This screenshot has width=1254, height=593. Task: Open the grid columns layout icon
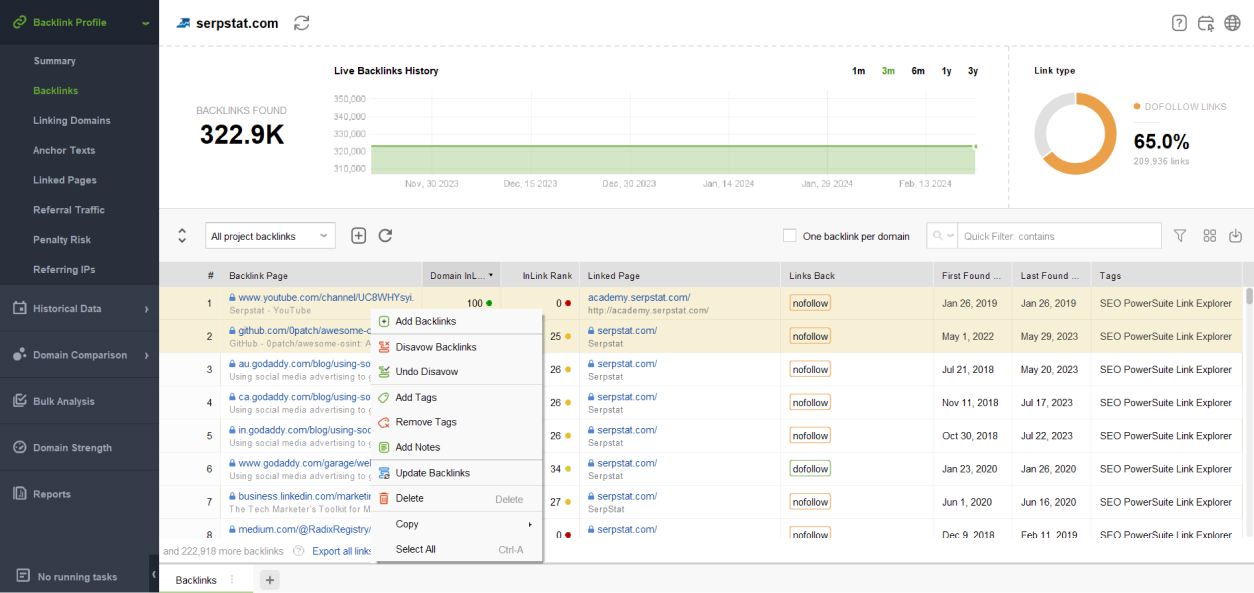1210,236
